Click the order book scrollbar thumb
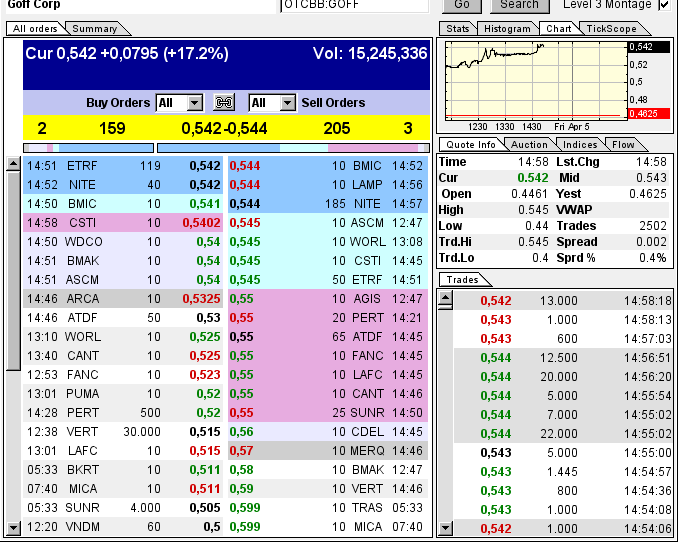 [13, 271]
